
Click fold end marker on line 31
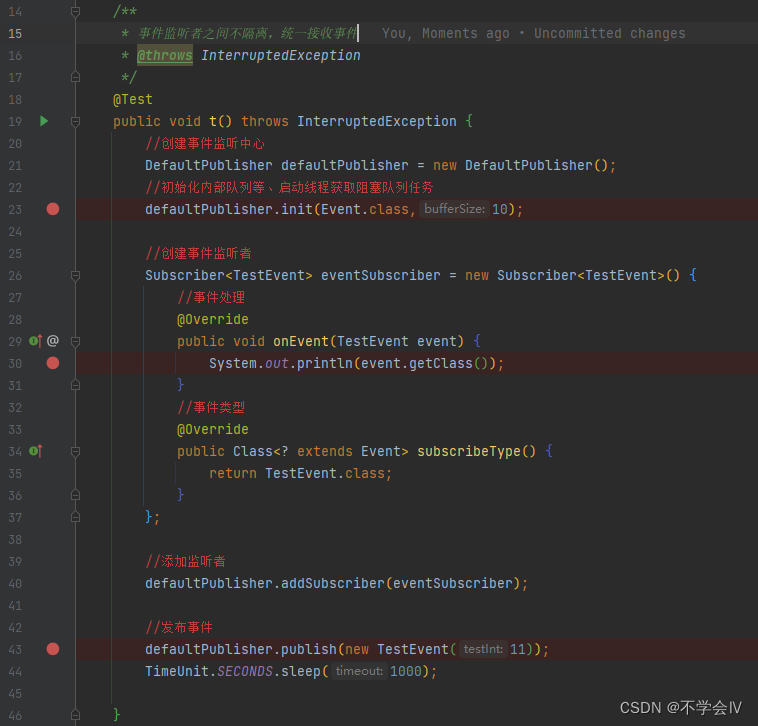[x=75, y=385]
